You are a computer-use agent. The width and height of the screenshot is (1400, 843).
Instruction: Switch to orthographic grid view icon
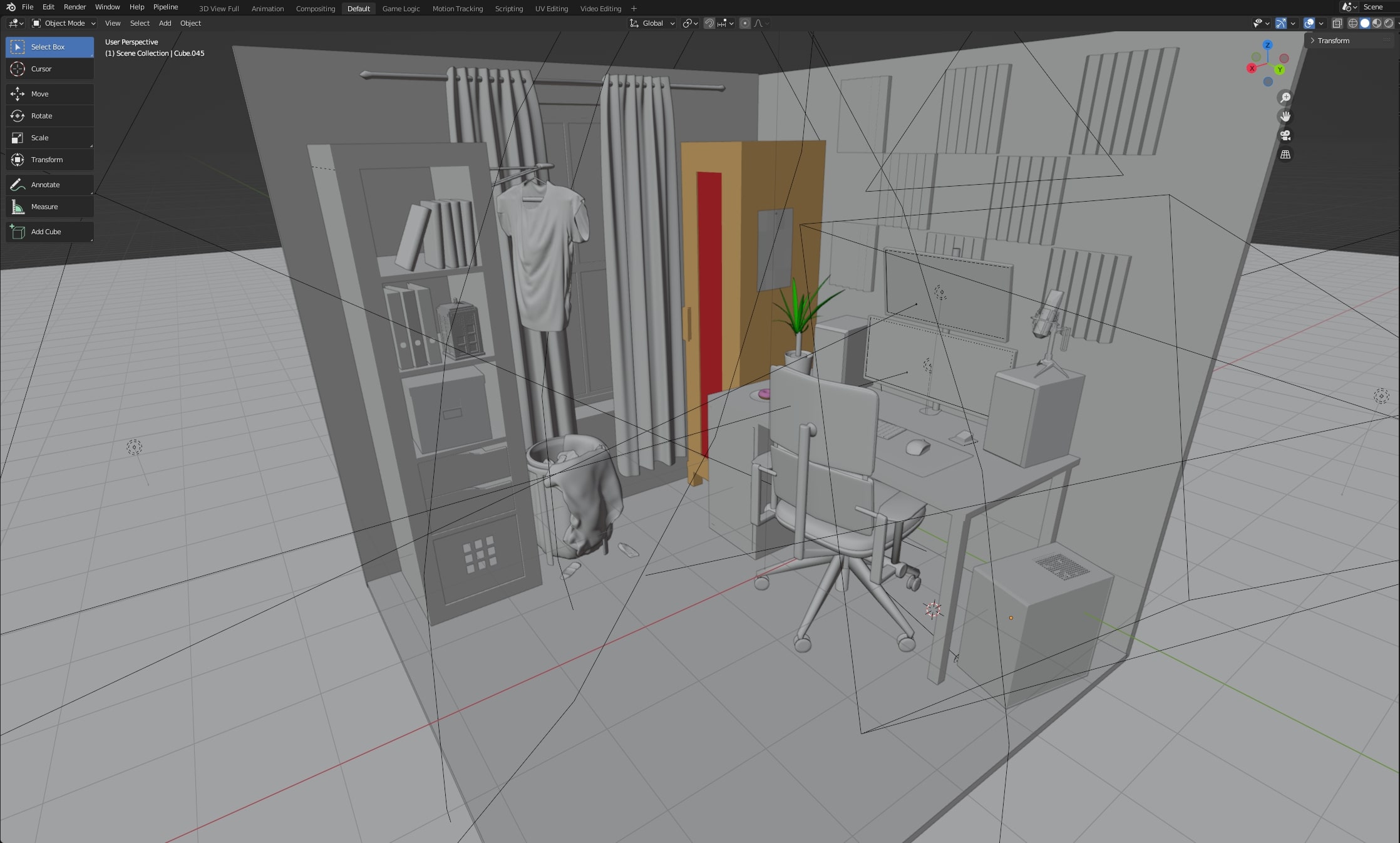[1285, 155]
